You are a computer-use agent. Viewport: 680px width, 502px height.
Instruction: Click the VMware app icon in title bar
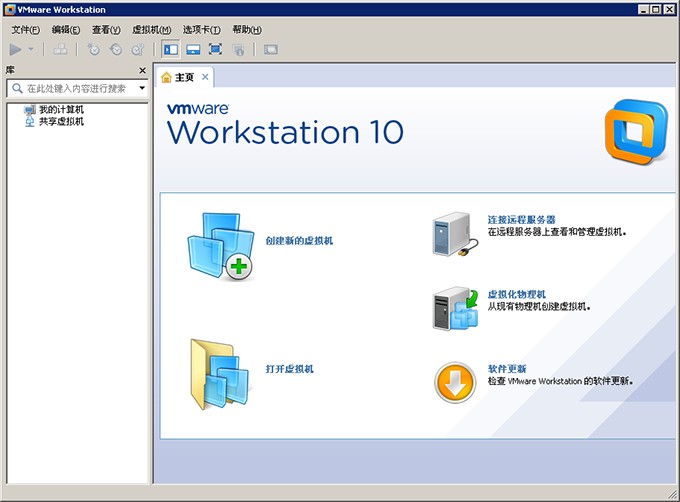pos(10,10)
